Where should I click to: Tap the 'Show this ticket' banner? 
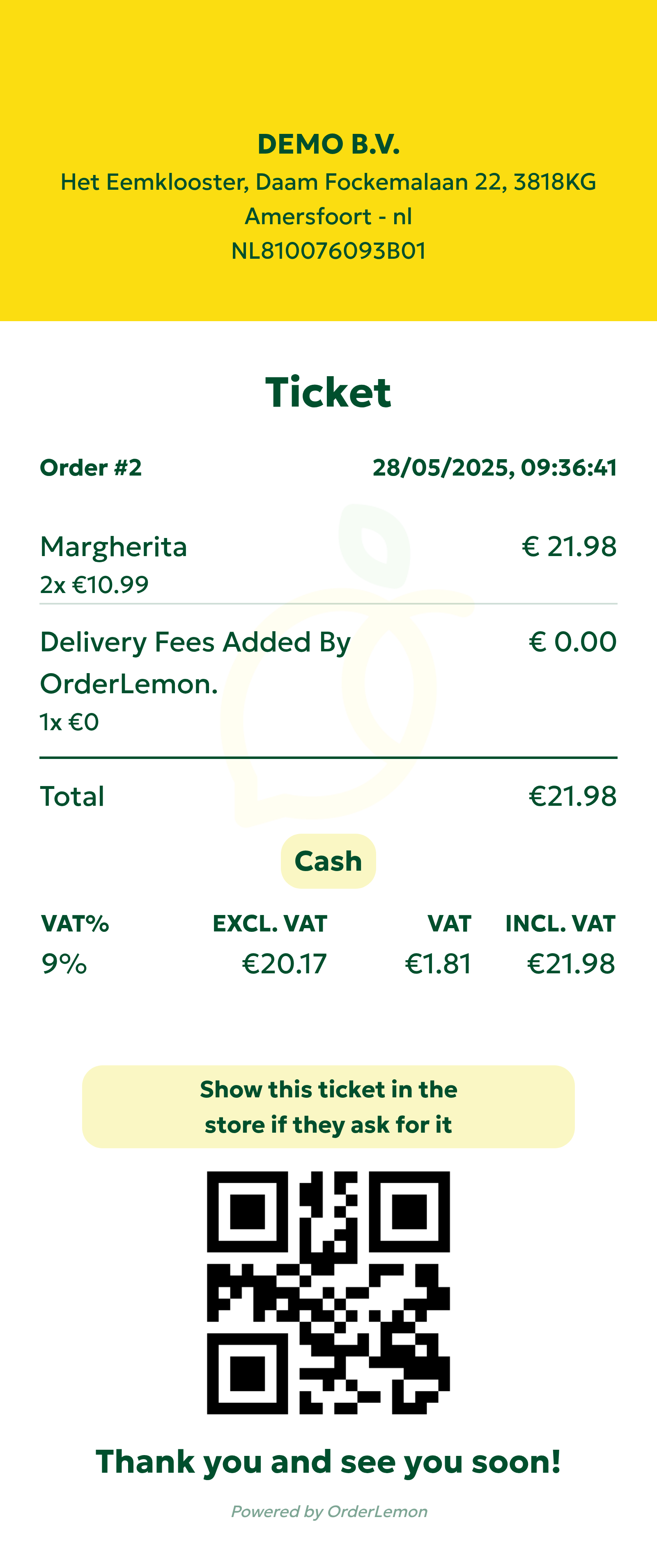[328, 1107]
